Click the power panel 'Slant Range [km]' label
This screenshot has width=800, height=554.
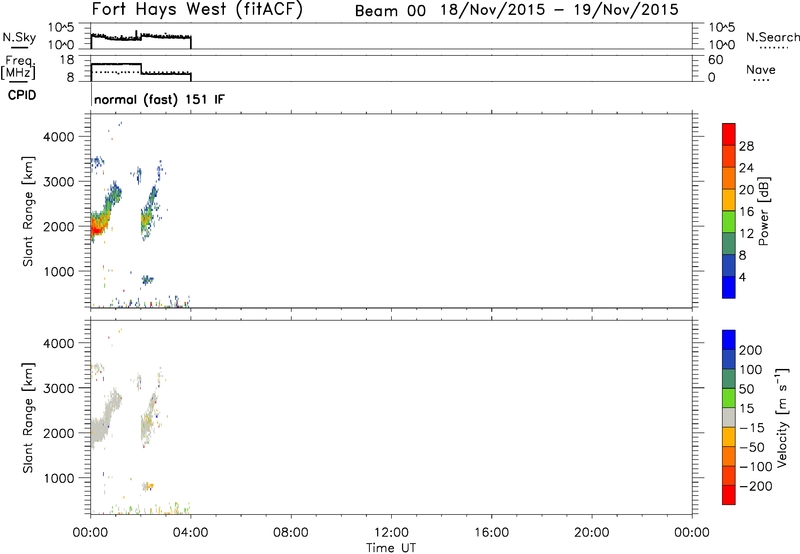coord(28,211)
